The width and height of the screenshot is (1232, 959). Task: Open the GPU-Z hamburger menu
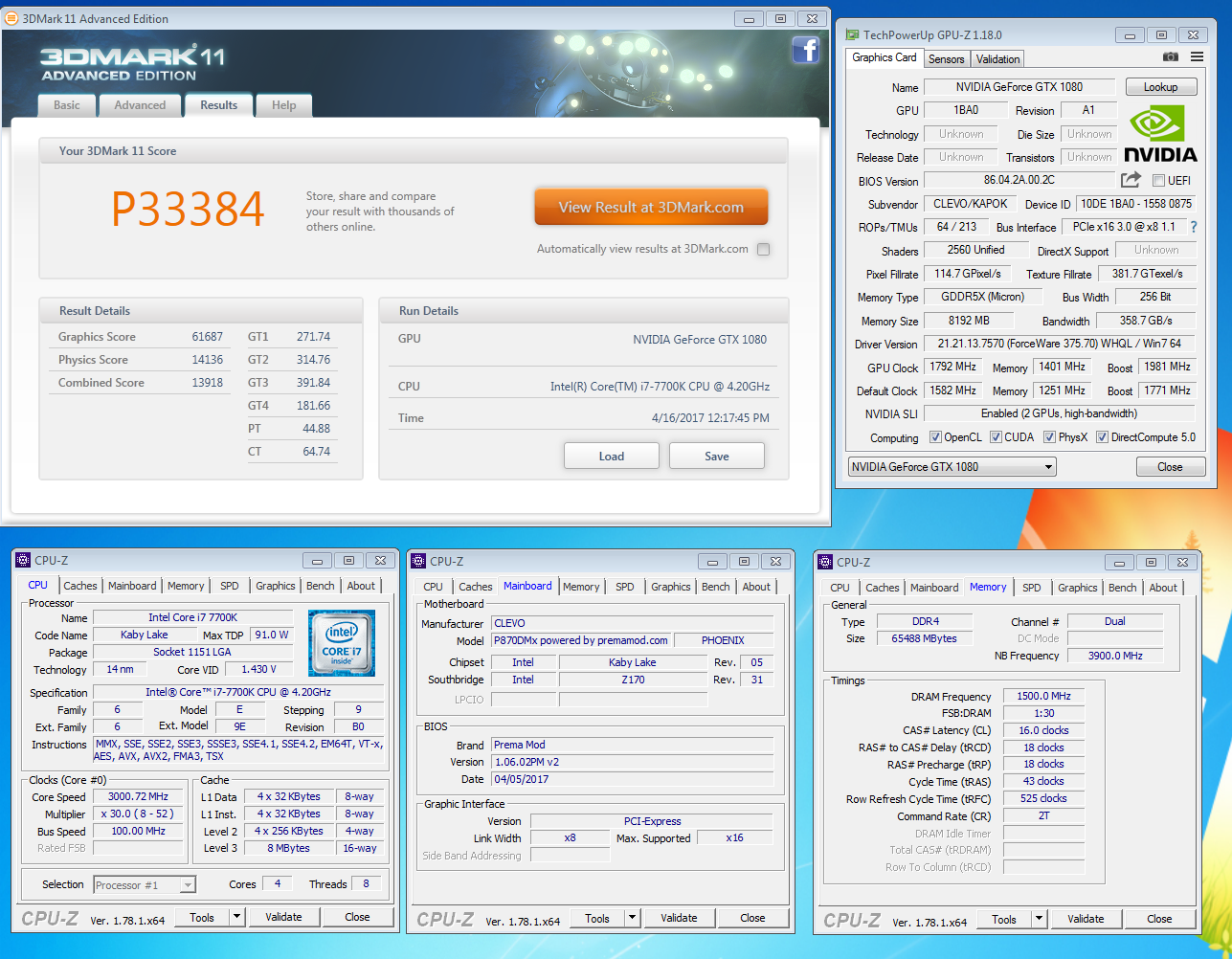tap(1197, 57)
